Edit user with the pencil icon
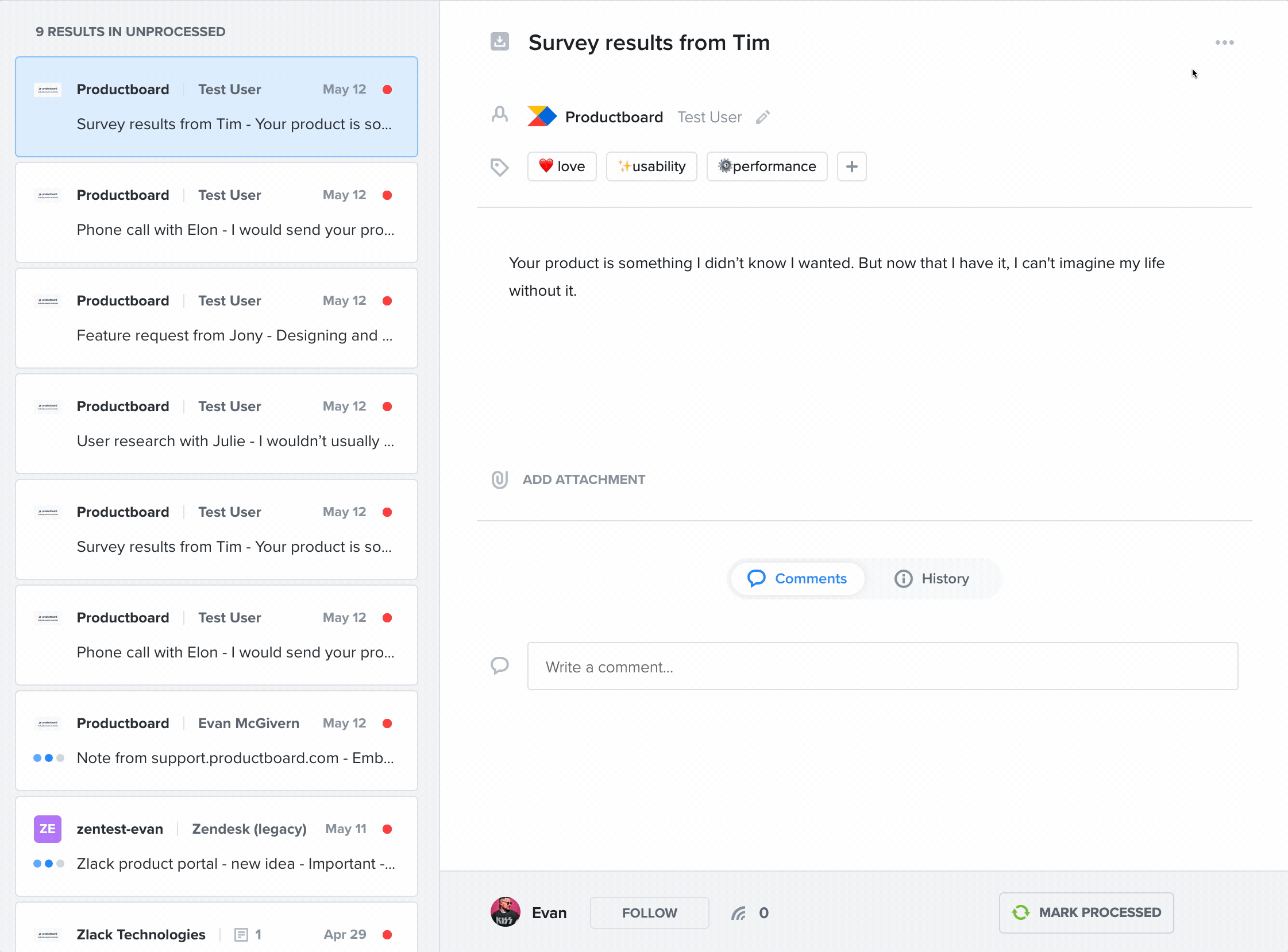This screenshot has width=1288, height=952. 763,117
